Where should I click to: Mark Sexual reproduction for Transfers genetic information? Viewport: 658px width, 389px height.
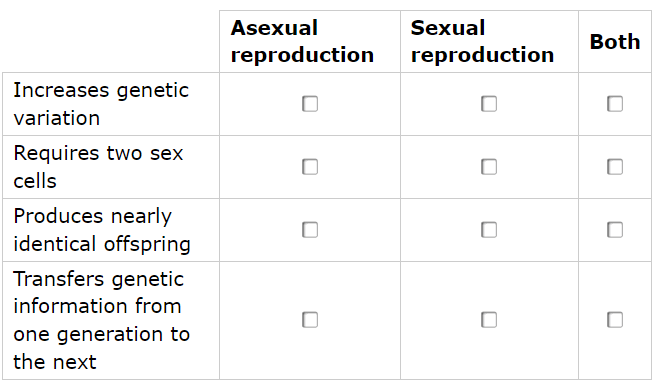point(489,320)
